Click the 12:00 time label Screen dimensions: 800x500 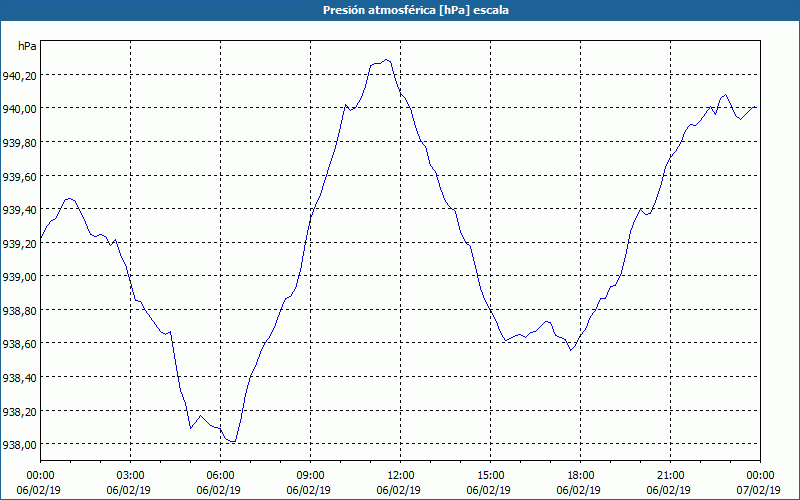(x=401, y=476)
